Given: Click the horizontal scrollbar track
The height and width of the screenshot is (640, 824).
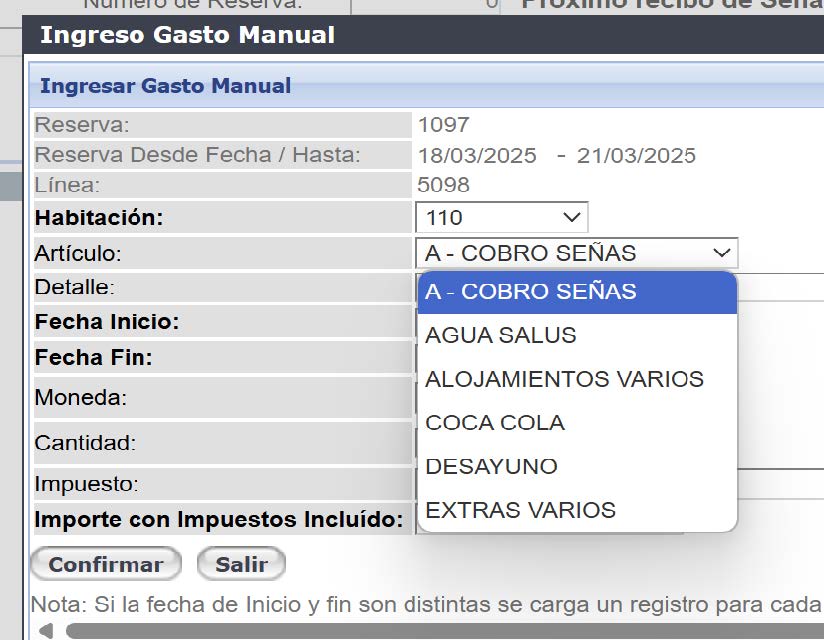Looking at the screenshot, I should [440, 631].
